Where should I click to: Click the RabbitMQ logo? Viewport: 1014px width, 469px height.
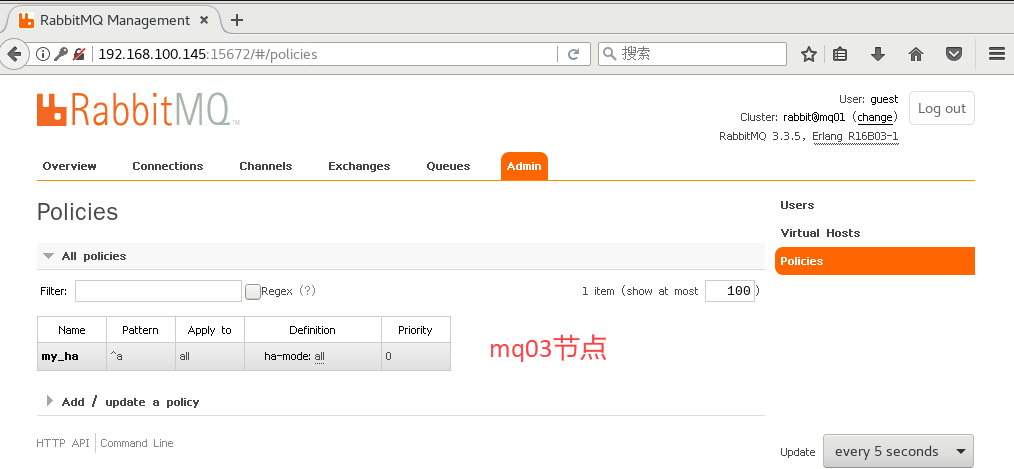[138, 110]
